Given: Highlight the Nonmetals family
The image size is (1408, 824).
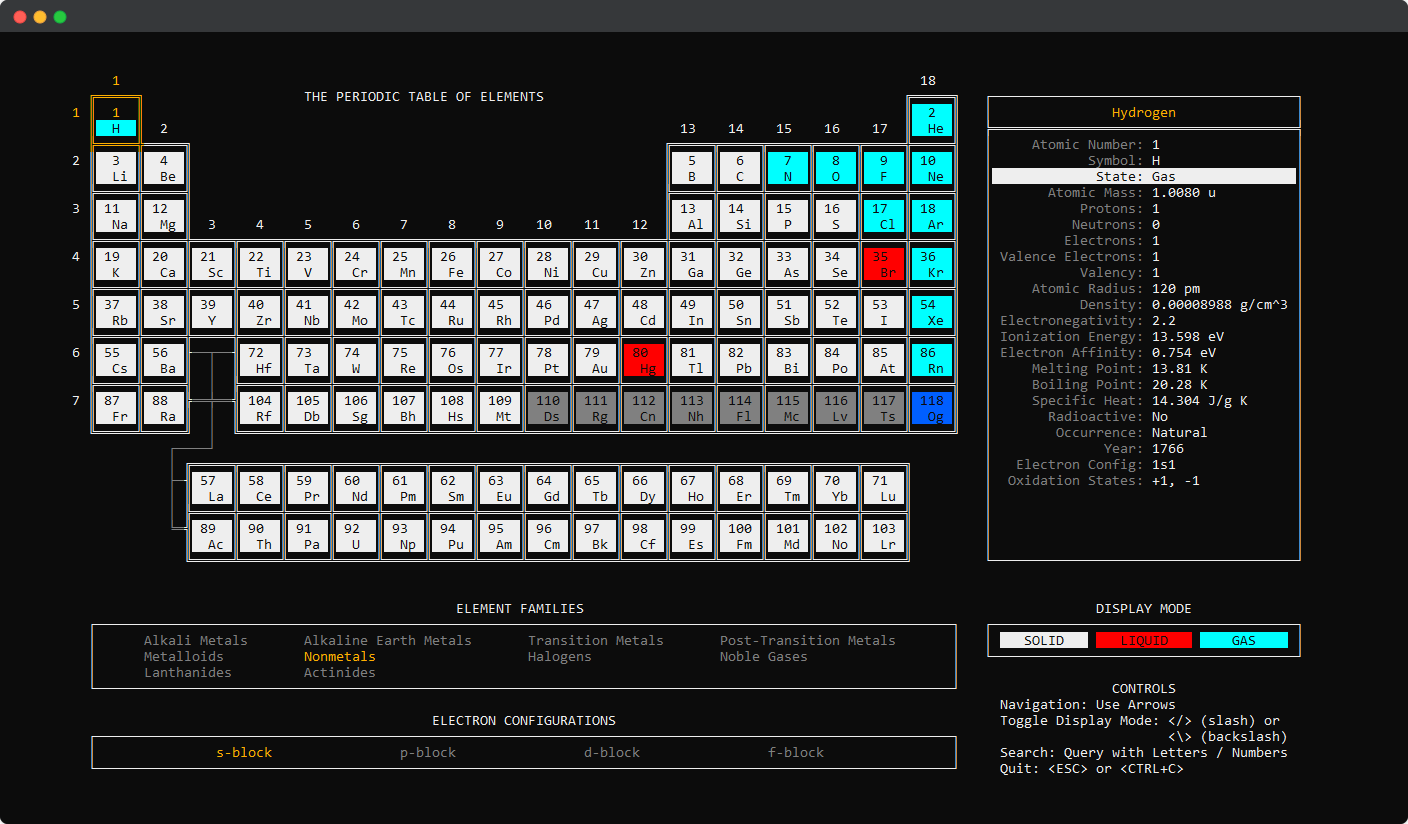Looking at the screenshot, I should point(340,657).
